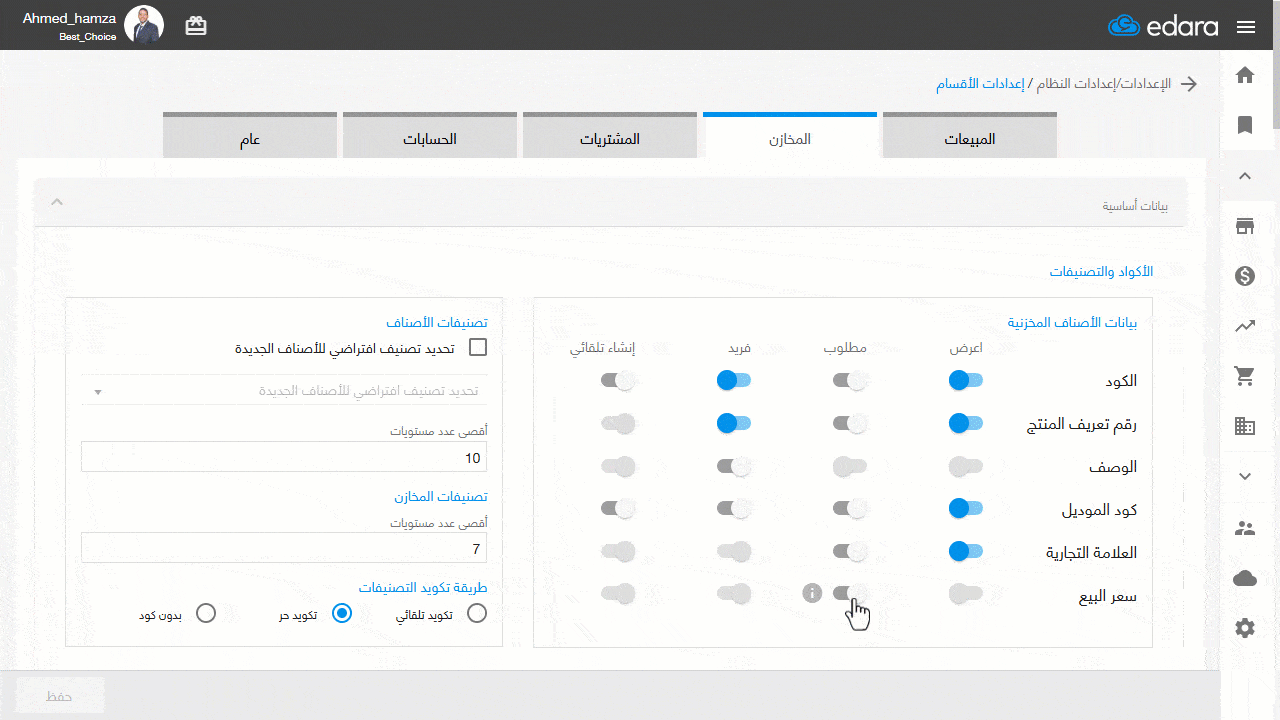Open the hamburger menu next to edara logo

(1246, 27)
